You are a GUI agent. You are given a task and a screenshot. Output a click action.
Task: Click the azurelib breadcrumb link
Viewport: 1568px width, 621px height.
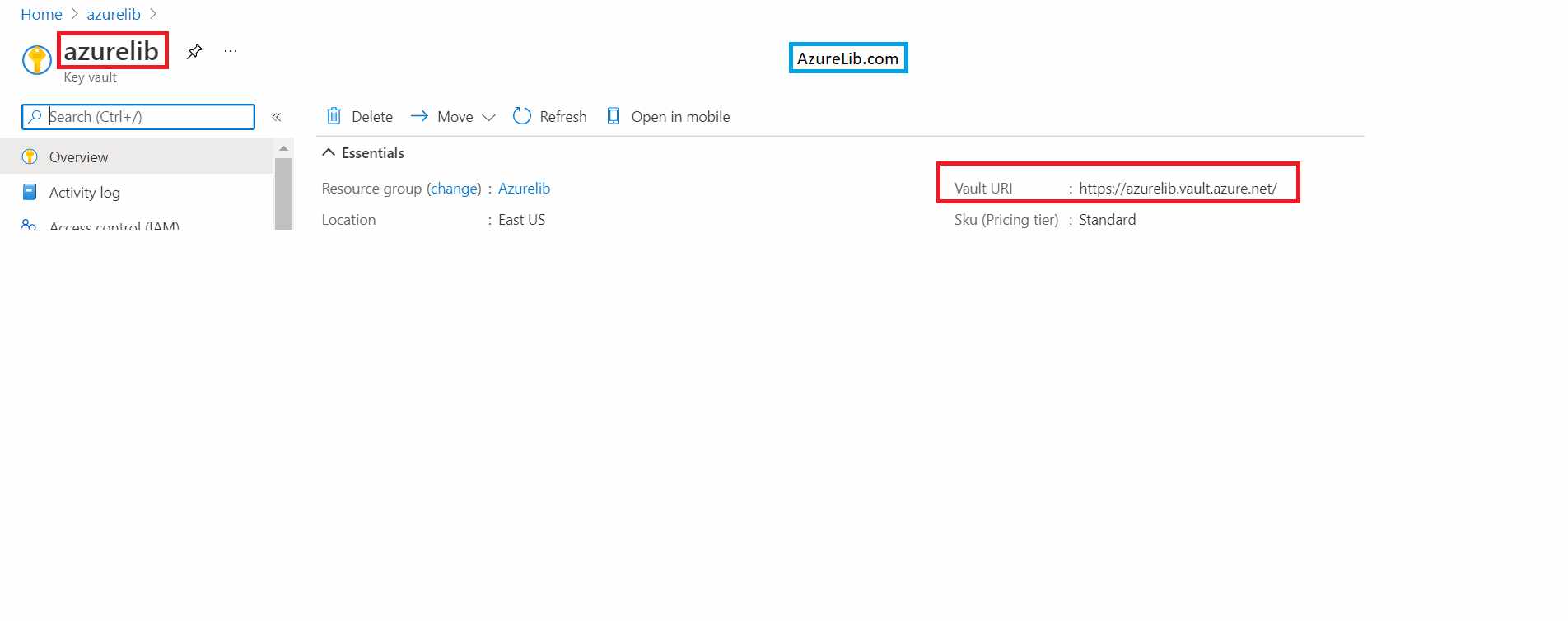pos(114,14)
